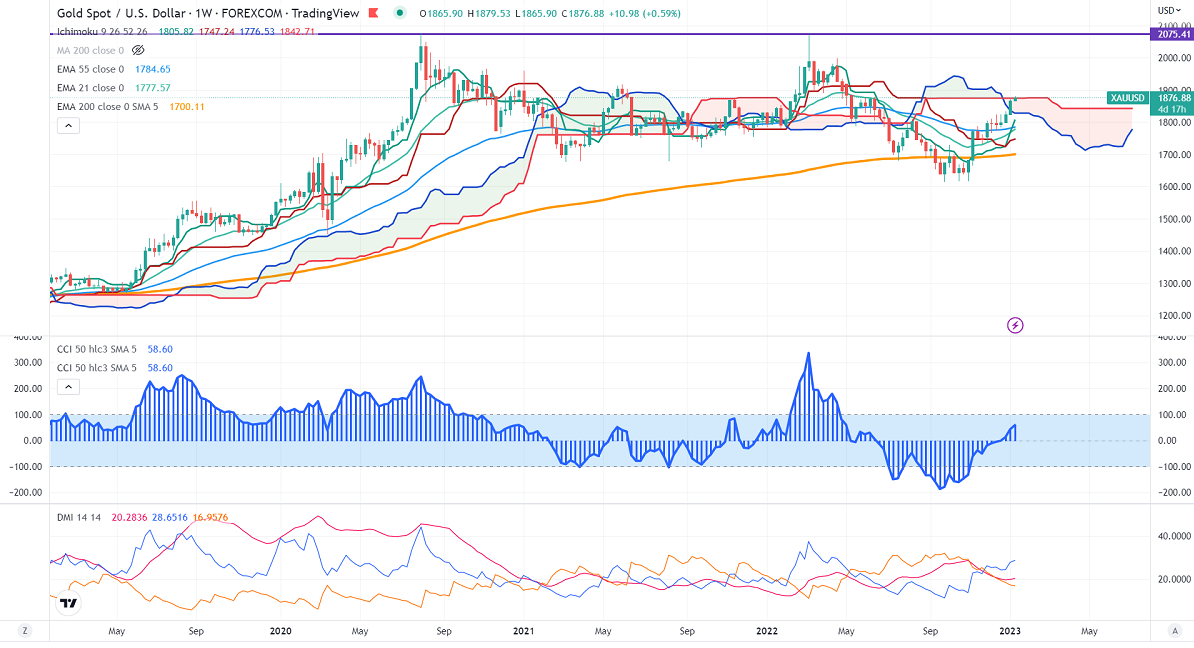
Task: Click the 2021 label on the time axis
Action: (x=523, y=631)
